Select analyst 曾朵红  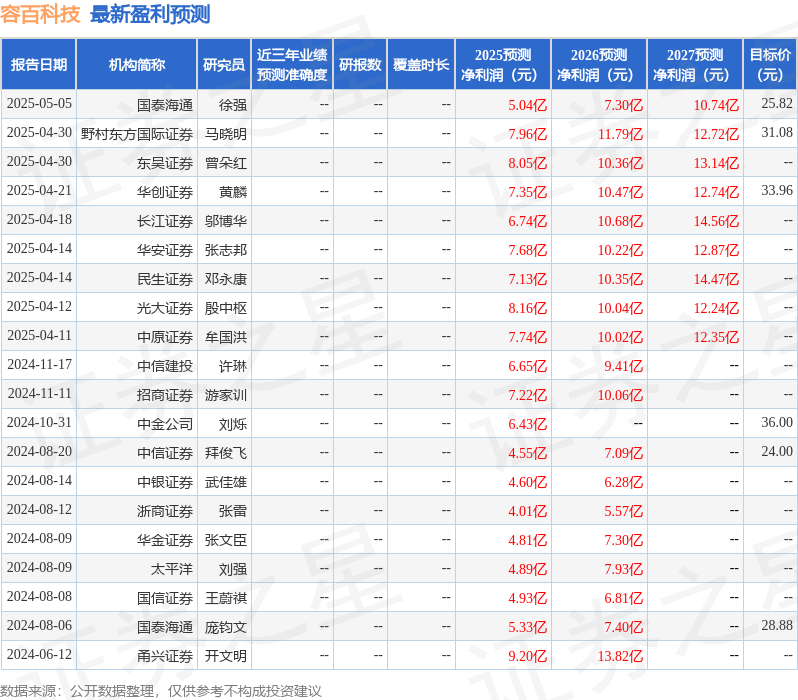click(x=226, y=163)
